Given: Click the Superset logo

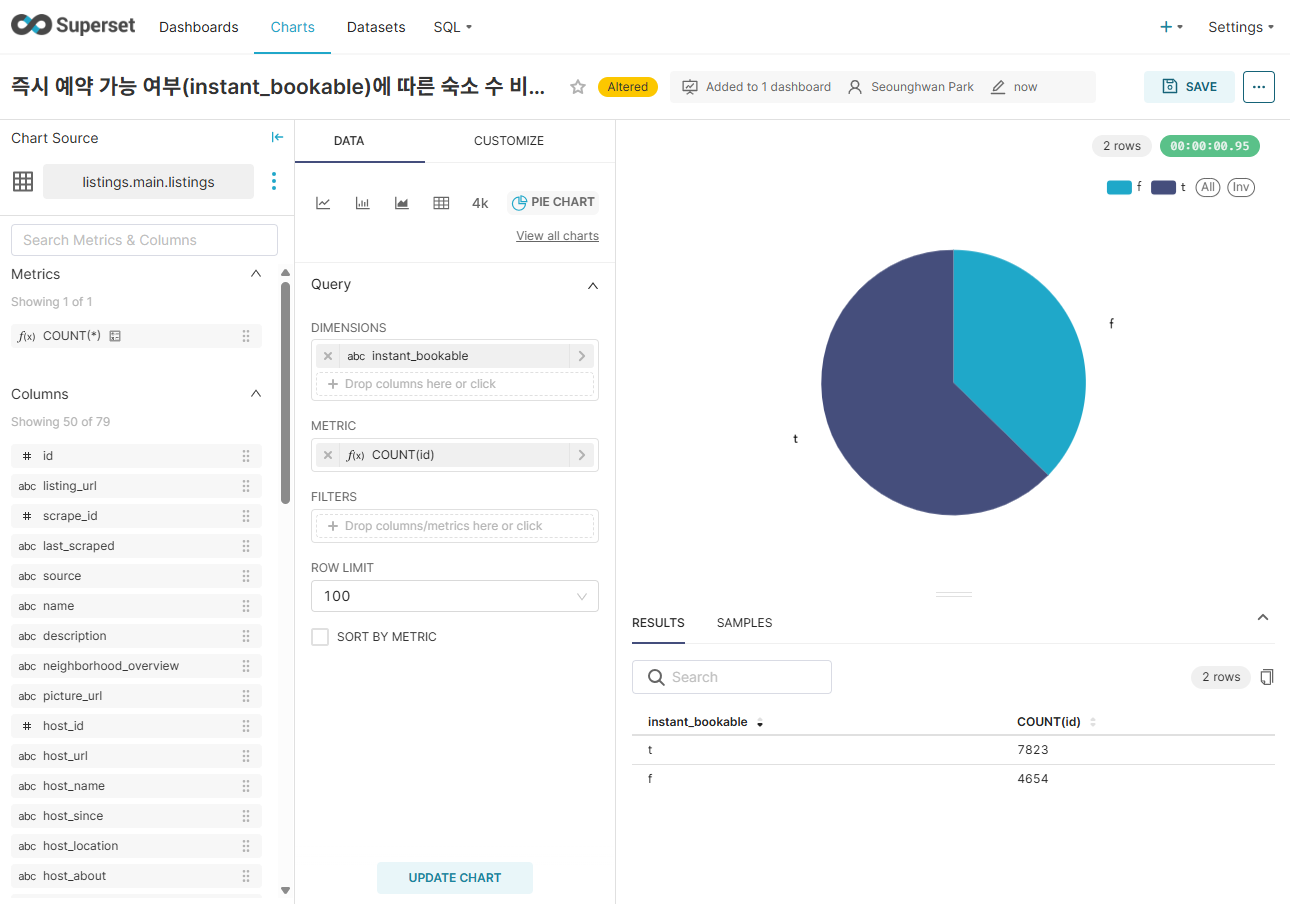Looking at the screenshot, I should coord(73,26).
